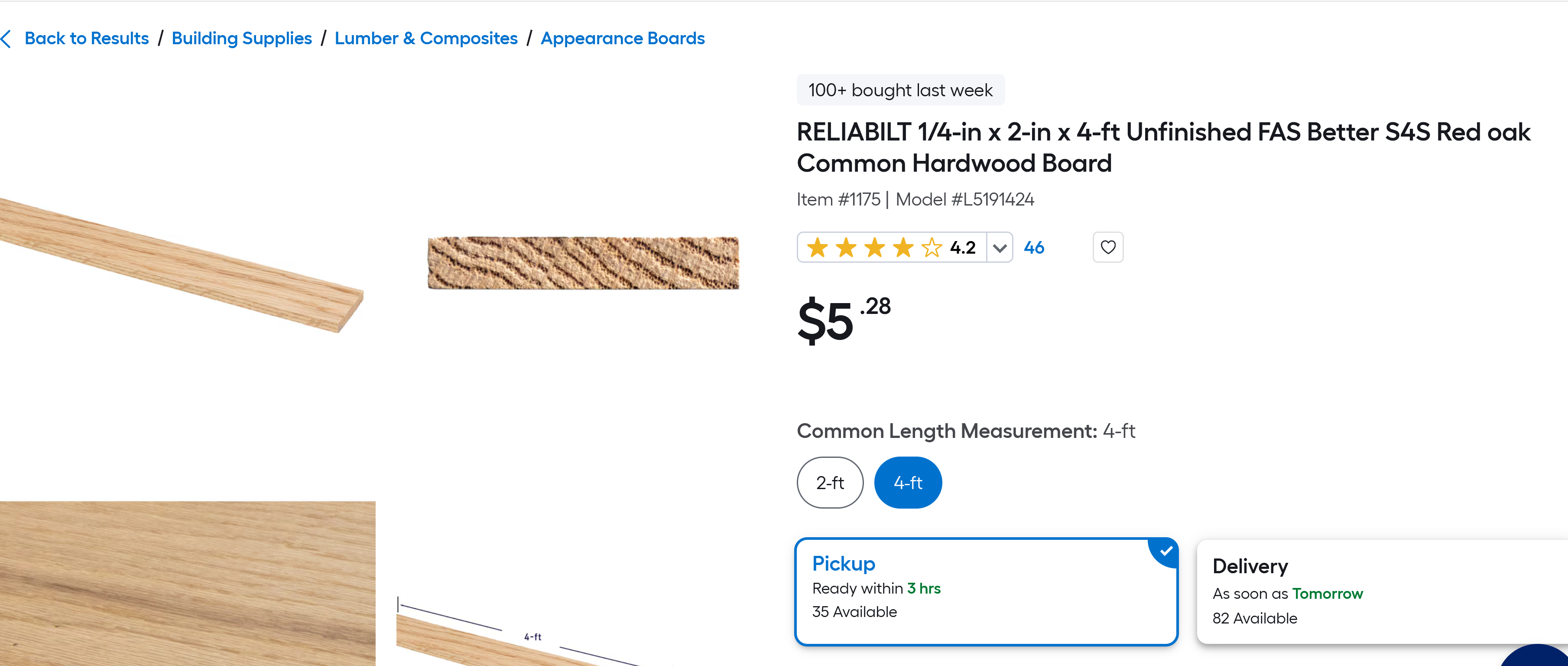Open the 4-ft dimension diagram image
1568x666 pixels.
coord(533,634)
